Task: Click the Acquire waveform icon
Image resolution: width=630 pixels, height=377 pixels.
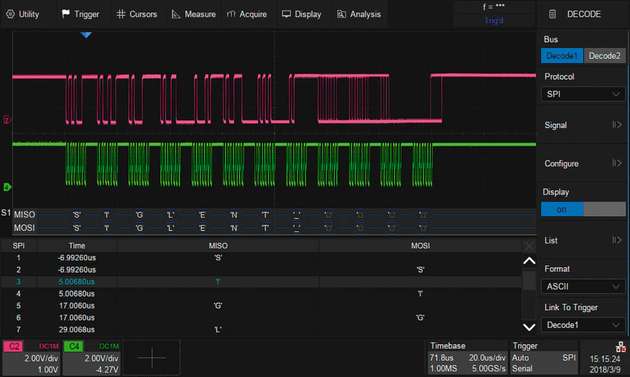Action: [231, 14]
